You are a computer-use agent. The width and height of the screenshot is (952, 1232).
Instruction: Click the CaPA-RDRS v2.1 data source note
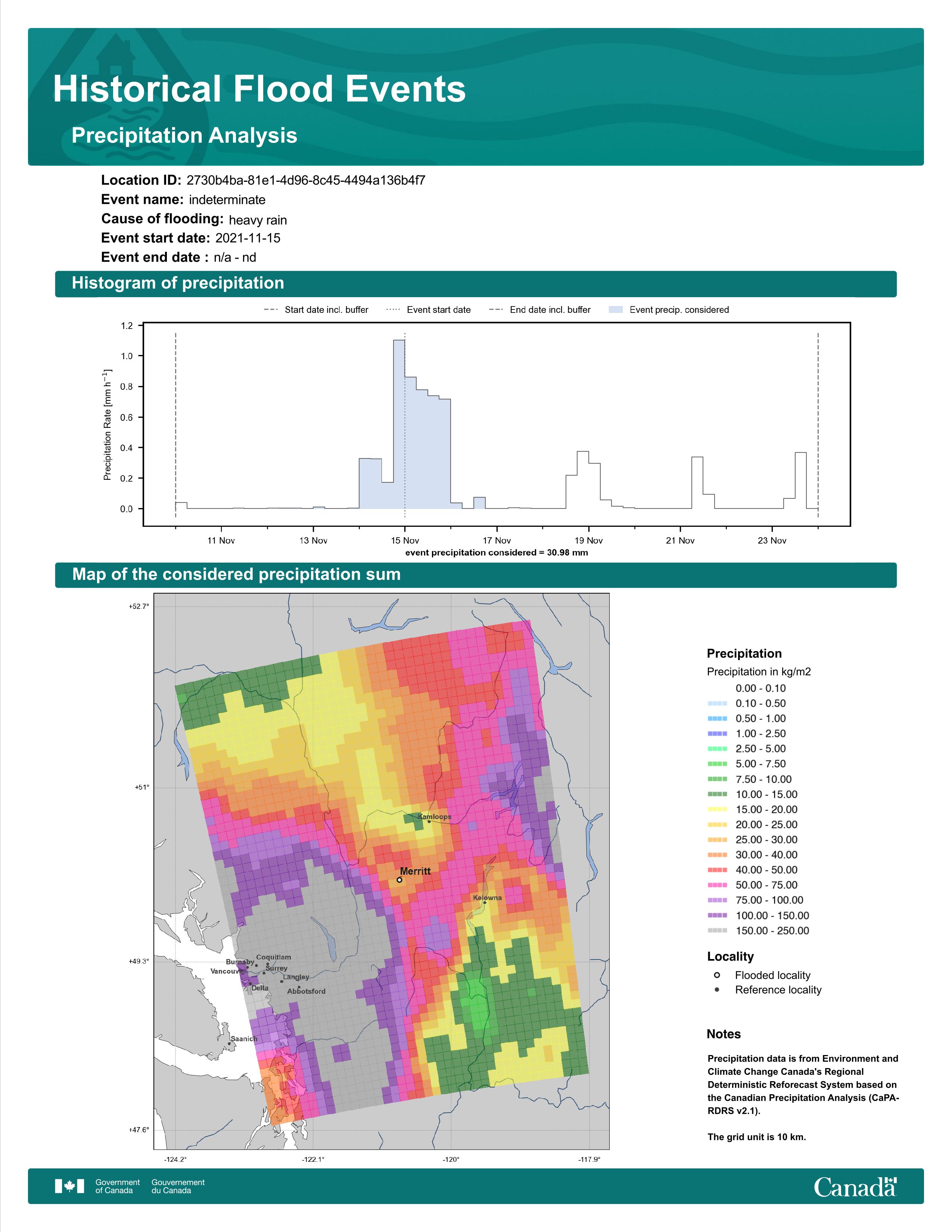click(x=803, y=1085)
